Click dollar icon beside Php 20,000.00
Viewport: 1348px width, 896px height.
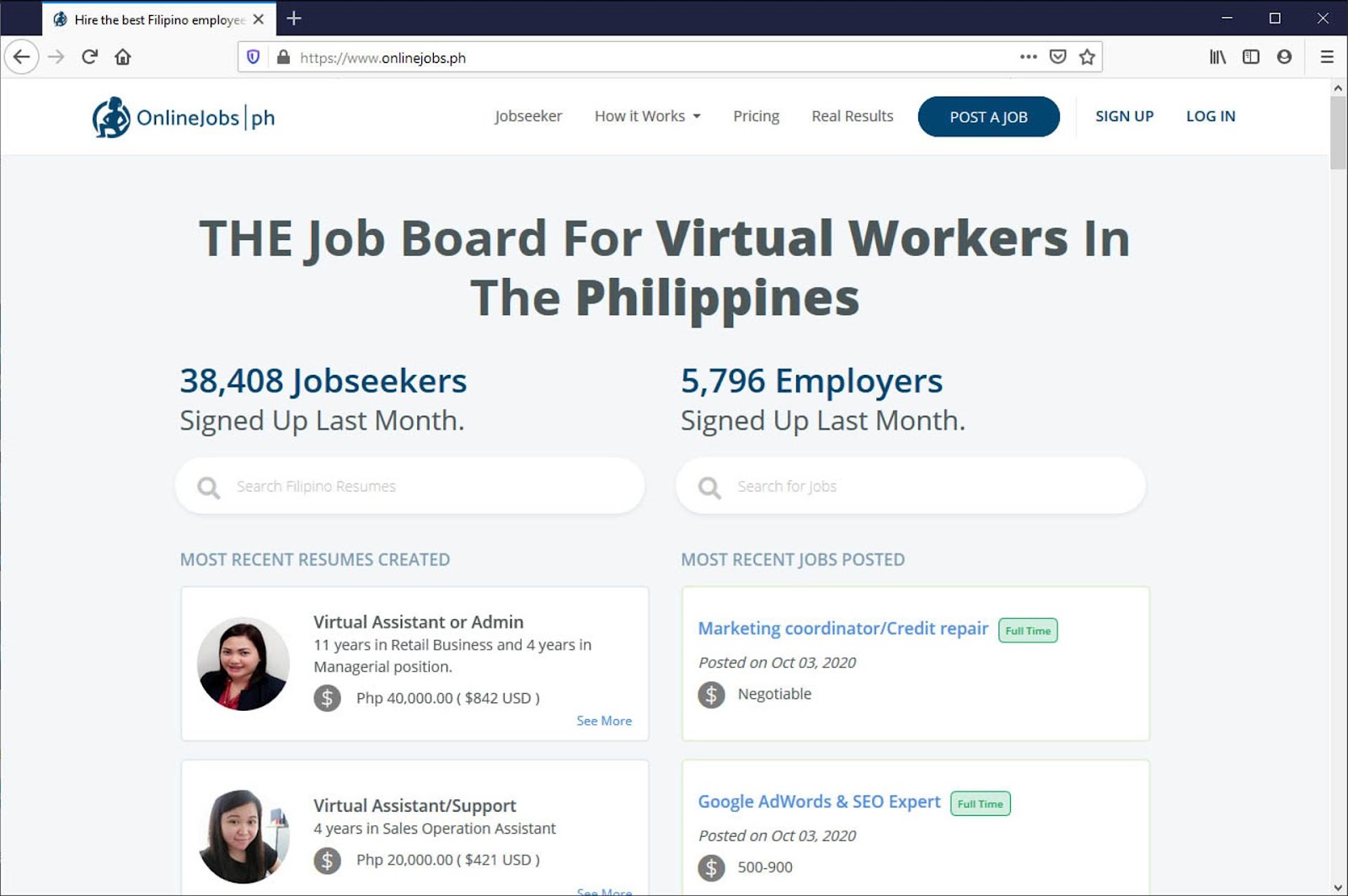point(328,860)
